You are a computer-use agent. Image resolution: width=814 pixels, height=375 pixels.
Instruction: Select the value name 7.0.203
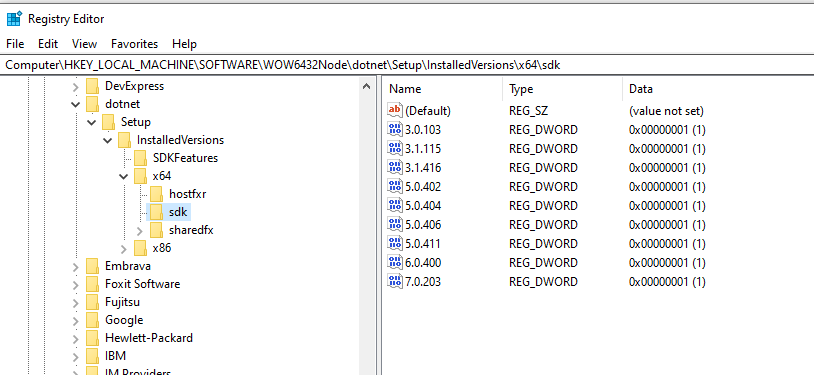423,282
